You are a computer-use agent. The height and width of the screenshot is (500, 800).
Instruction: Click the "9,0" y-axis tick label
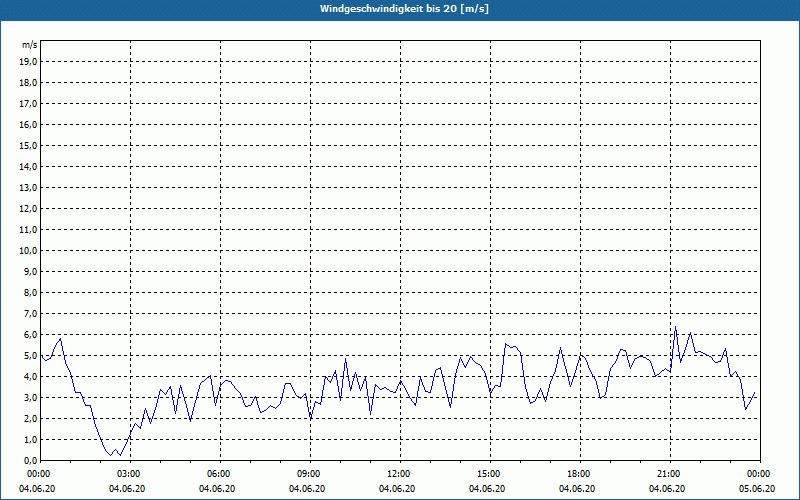pyautogui.click(x=31, y=271)
